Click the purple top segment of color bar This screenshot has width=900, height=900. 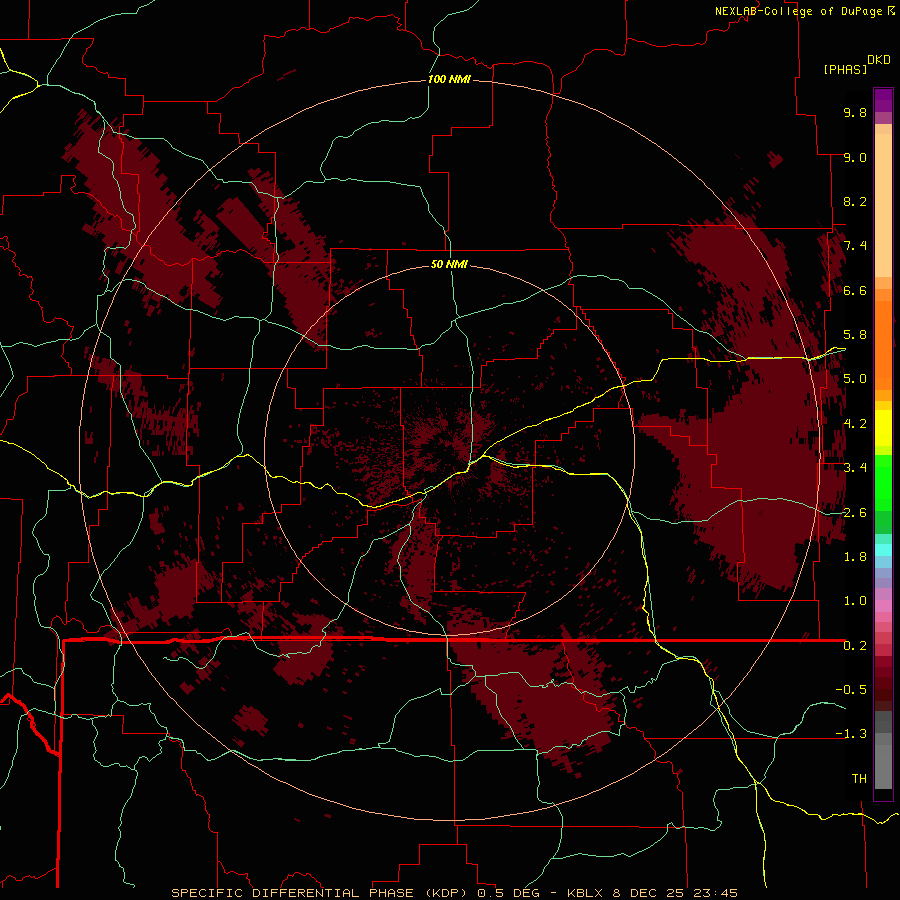click(x=883, y=100)
